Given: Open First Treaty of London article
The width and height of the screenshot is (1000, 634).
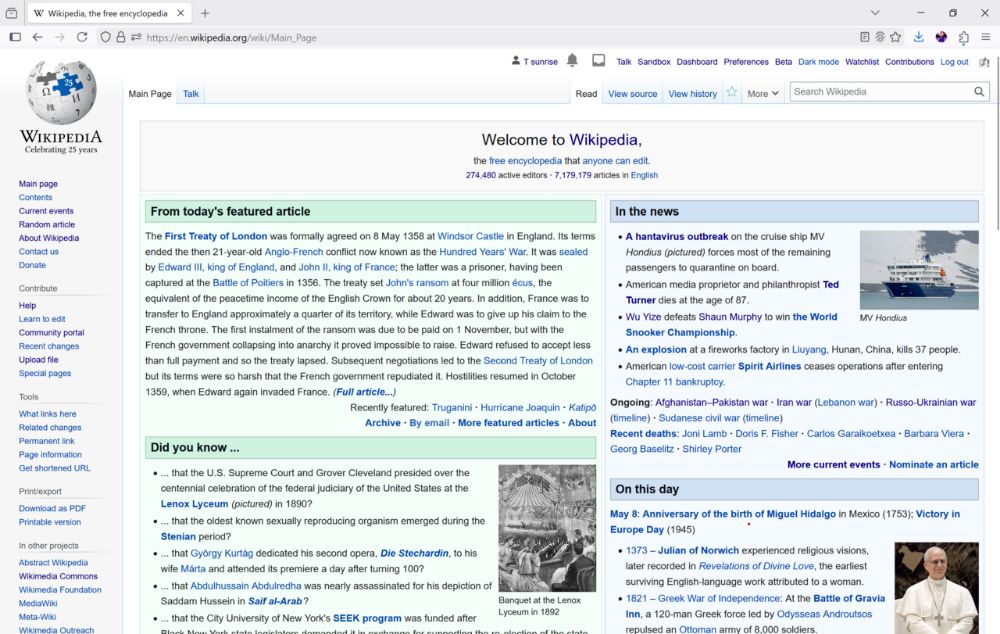Looking at the screenshot, I should pyautogui.click(x=216, y=236).
